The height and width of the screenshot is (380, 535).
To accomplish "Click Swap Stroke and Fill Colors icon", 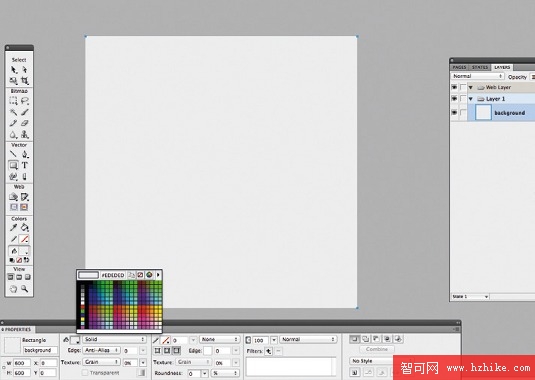I will (26, 260).
